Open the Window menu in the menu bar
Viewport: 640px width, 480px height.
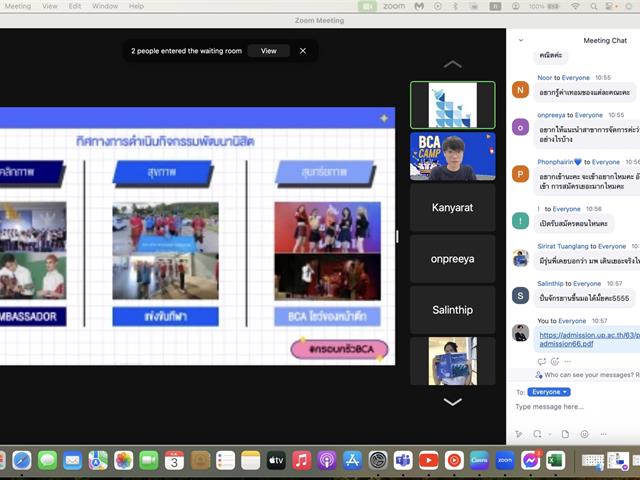[105, 6]
